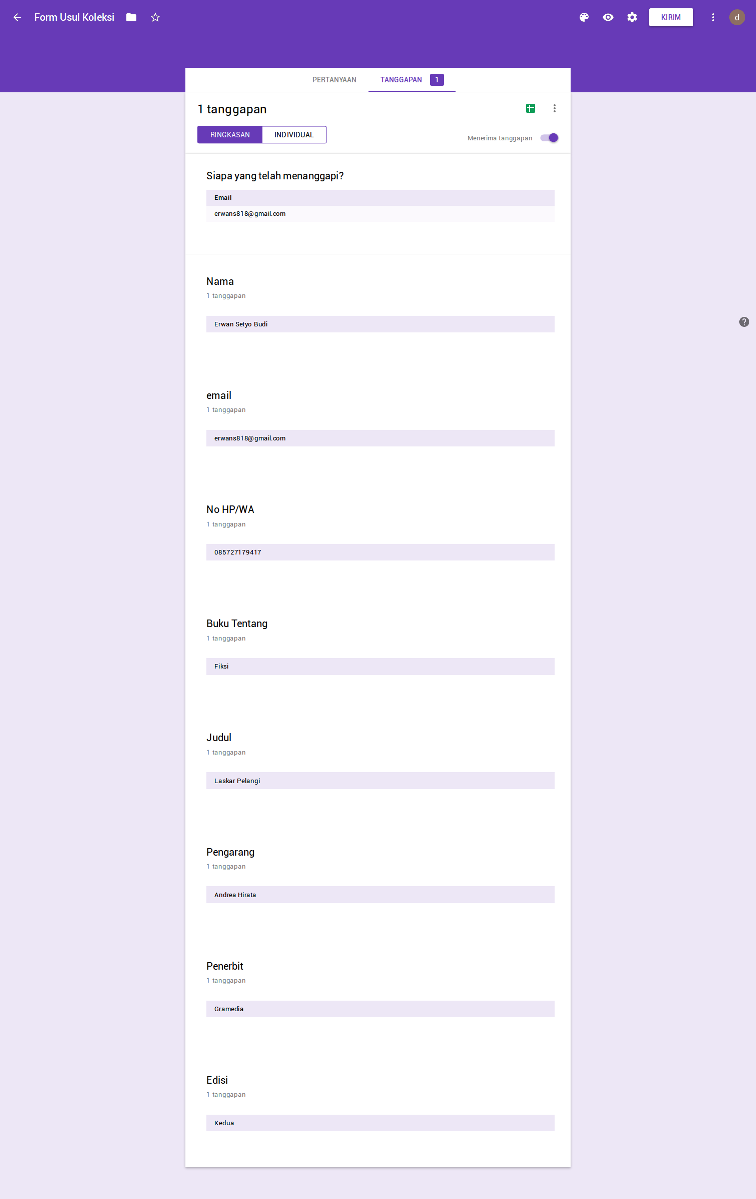
Task: Switch to the Individual view
Action: (294, 135)
